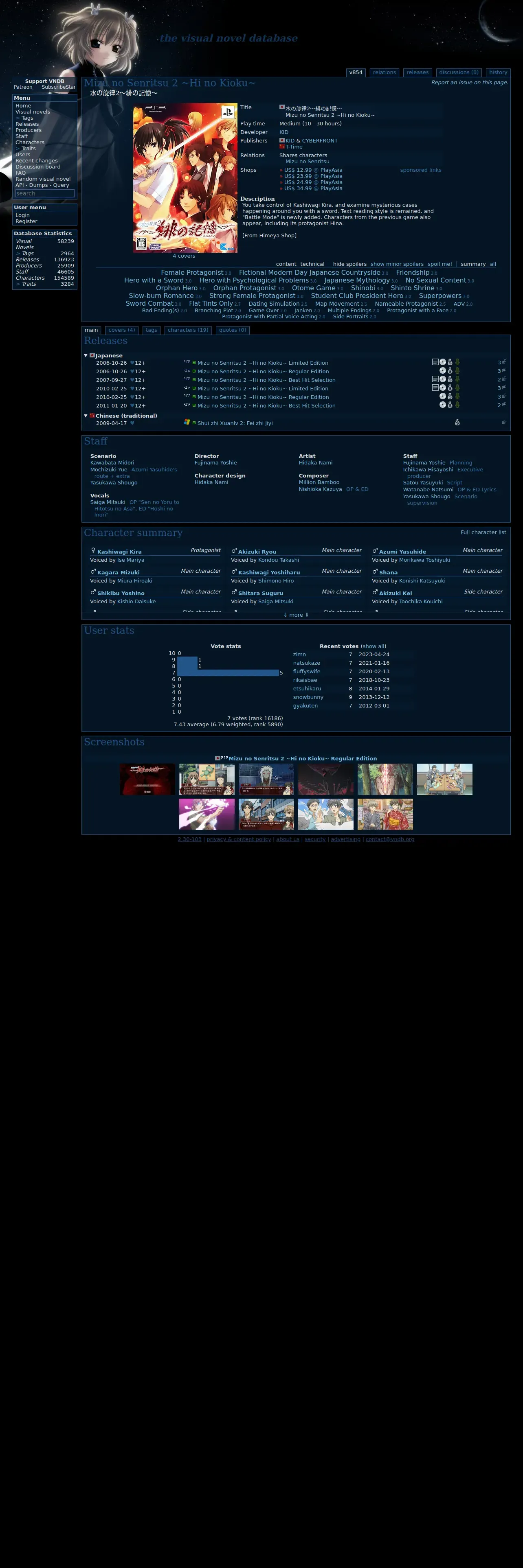Click the disc icon on 2006-10-26 Regular Edition row
Screen dimensions: 523x1568
[443, 370]
